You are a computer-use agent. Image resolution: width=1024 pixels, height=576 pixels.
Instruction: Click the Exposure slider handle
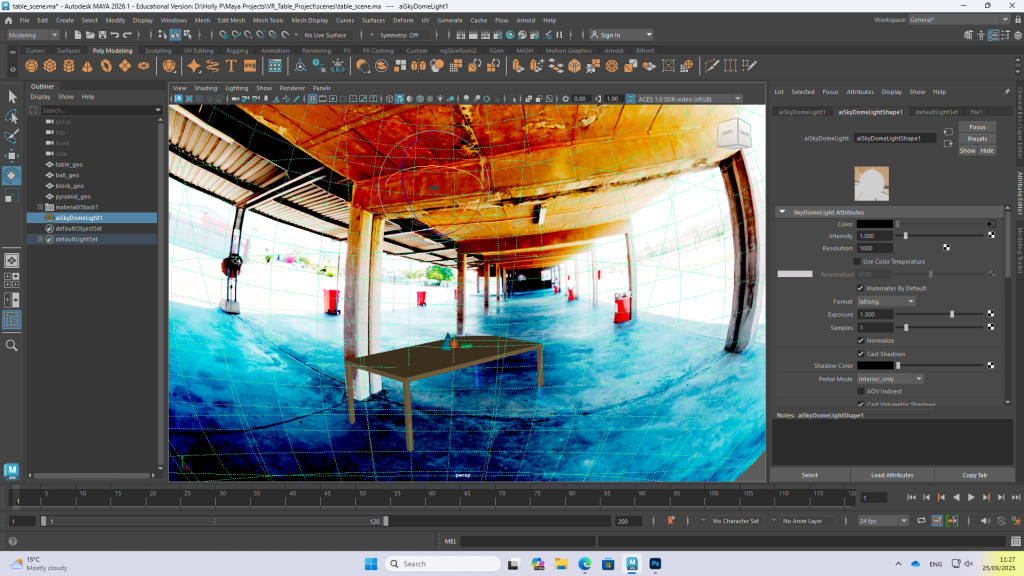pyautogui.click(x=952, y=314)
